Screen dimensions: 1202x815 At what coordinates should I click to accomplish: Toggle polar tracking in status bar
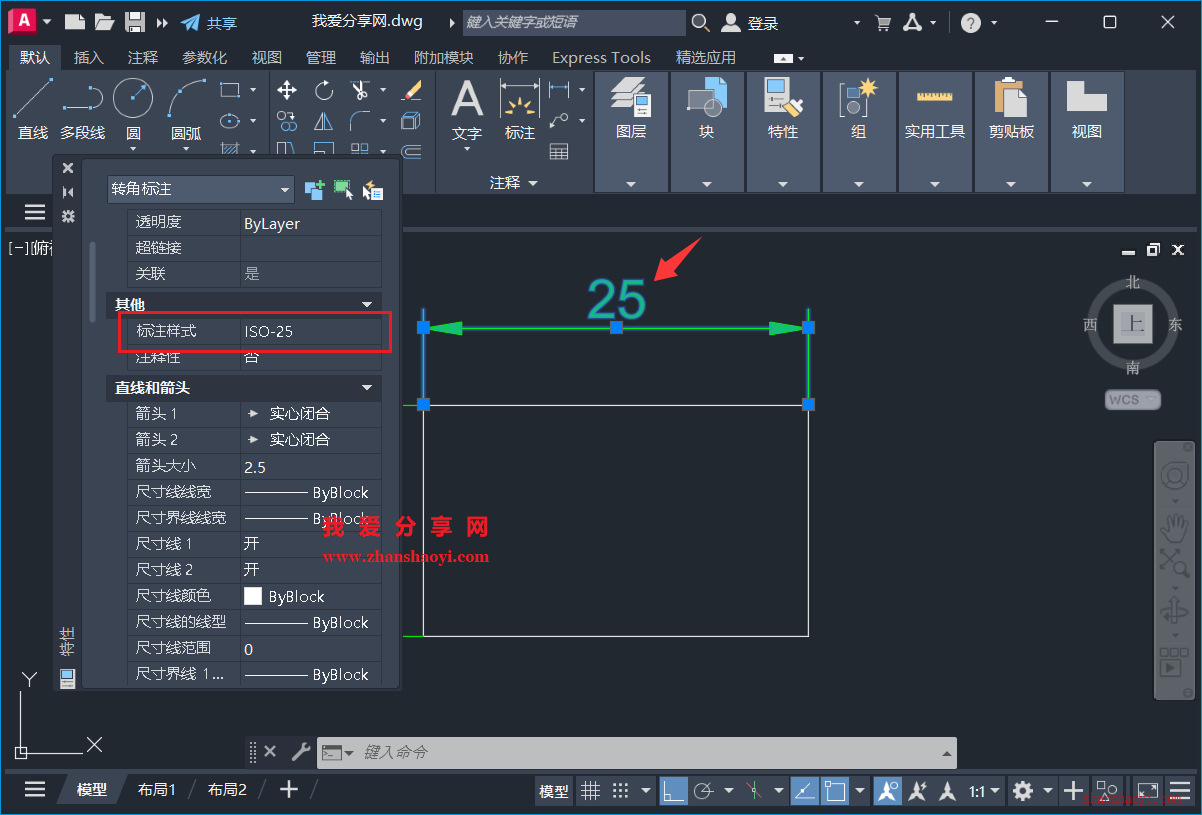703,791
